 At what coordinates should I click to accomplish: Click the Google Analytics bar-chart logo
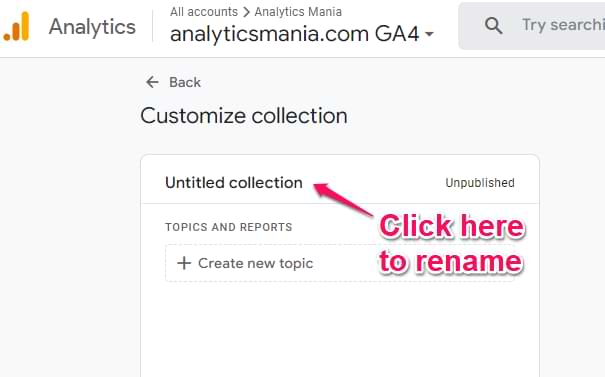[16, 26]
